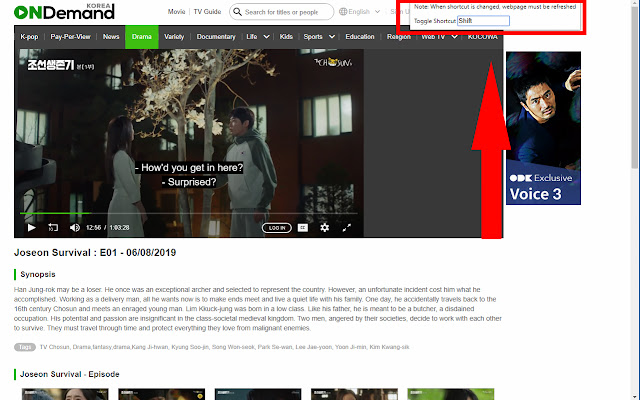640x400 pixels.
Task: Open the Kids category
Action: (286, 37)
